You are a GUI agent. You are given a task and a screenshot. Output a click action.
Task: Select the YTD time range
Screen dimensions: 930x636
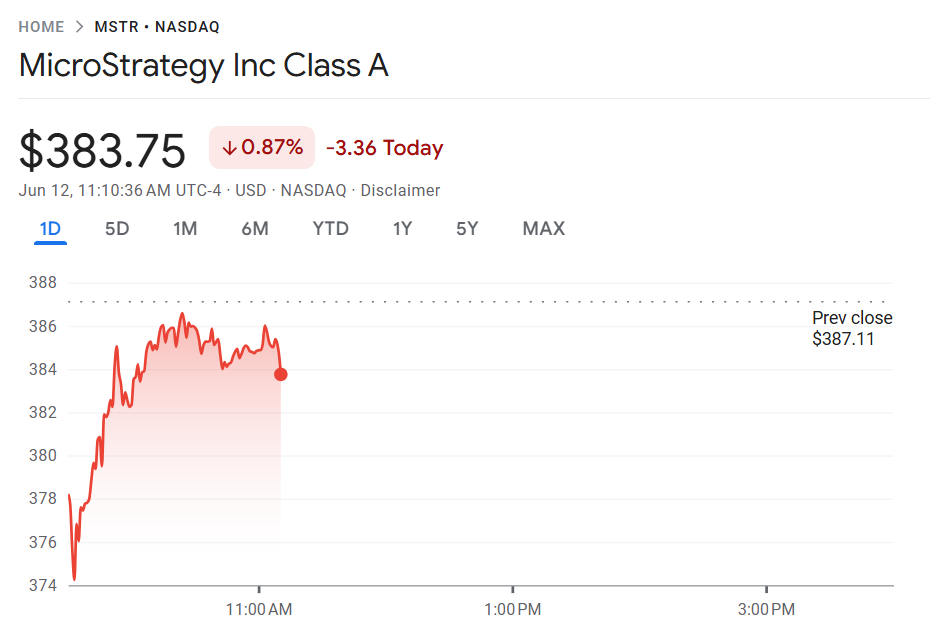point(329,228)
